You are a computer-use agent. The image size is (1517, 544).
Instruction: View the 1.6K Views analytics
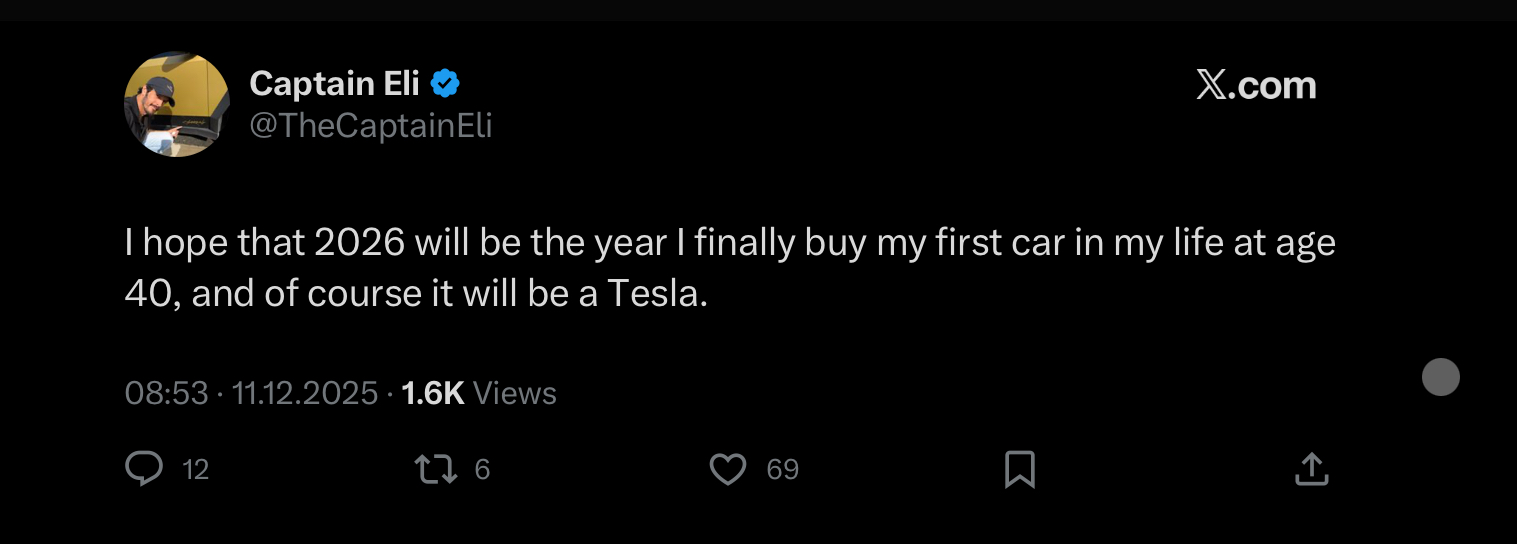coord(478,393)
